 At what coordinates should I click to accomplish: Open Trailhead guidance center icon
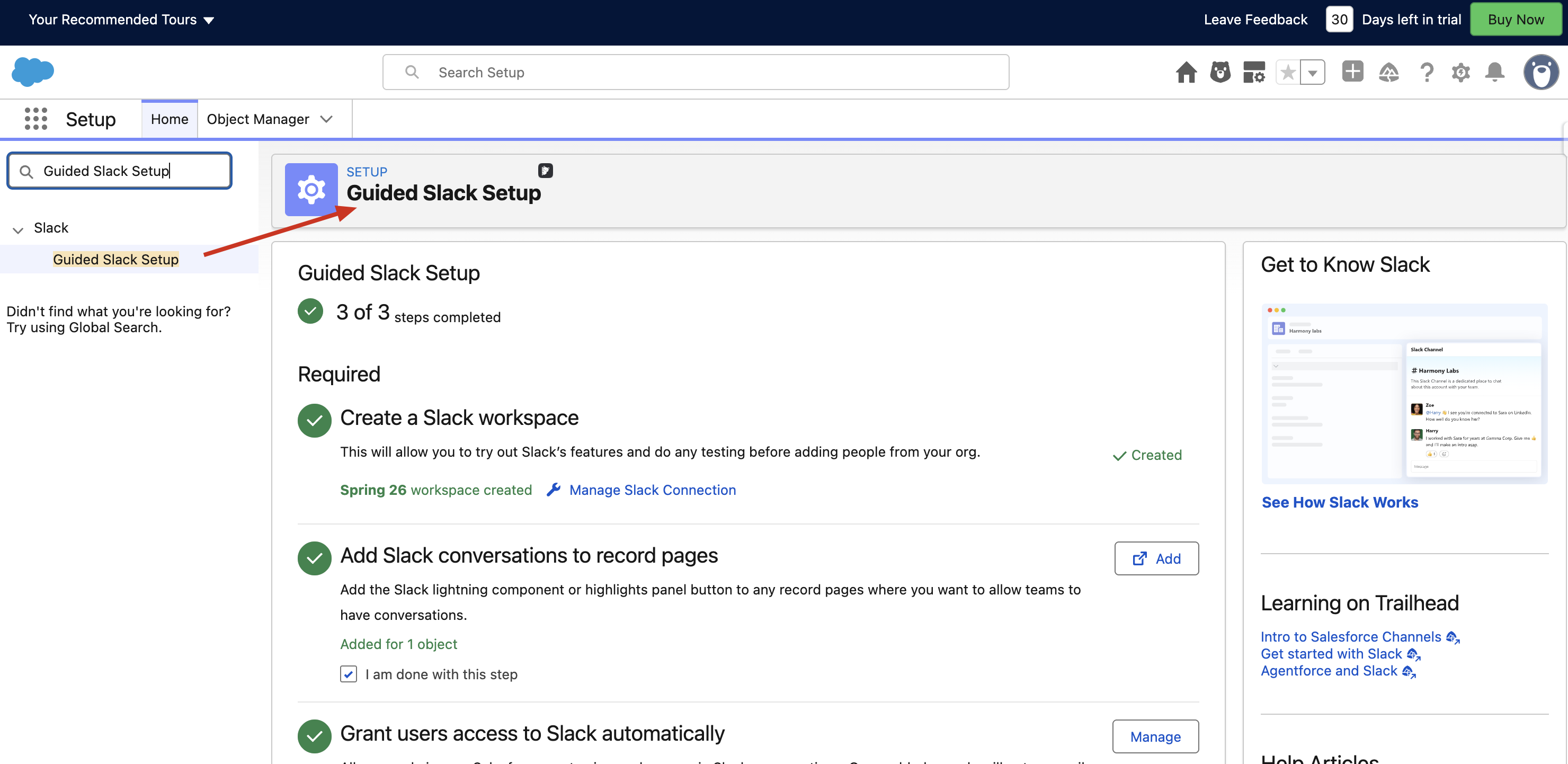pyautogui.click(x=1388, y=73)
